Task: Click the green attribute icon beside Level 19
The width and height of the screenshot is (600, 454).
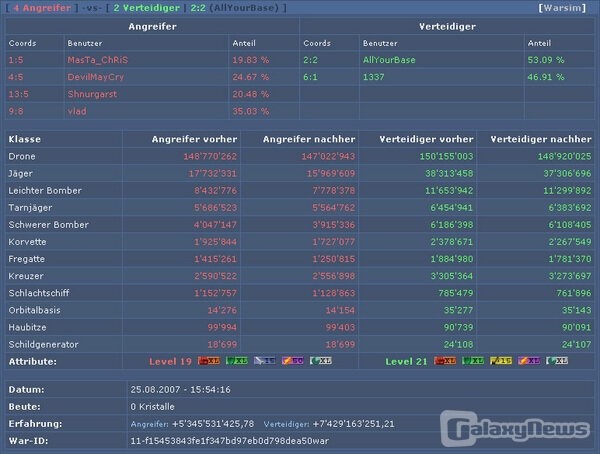Action: pyautogui.click(x=235, y=360)
